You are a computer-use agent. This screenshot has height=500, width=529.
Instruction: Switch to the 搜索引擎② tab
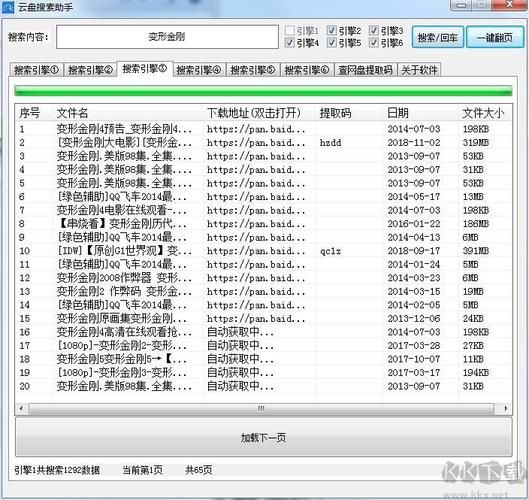click(x=90, y=70)
